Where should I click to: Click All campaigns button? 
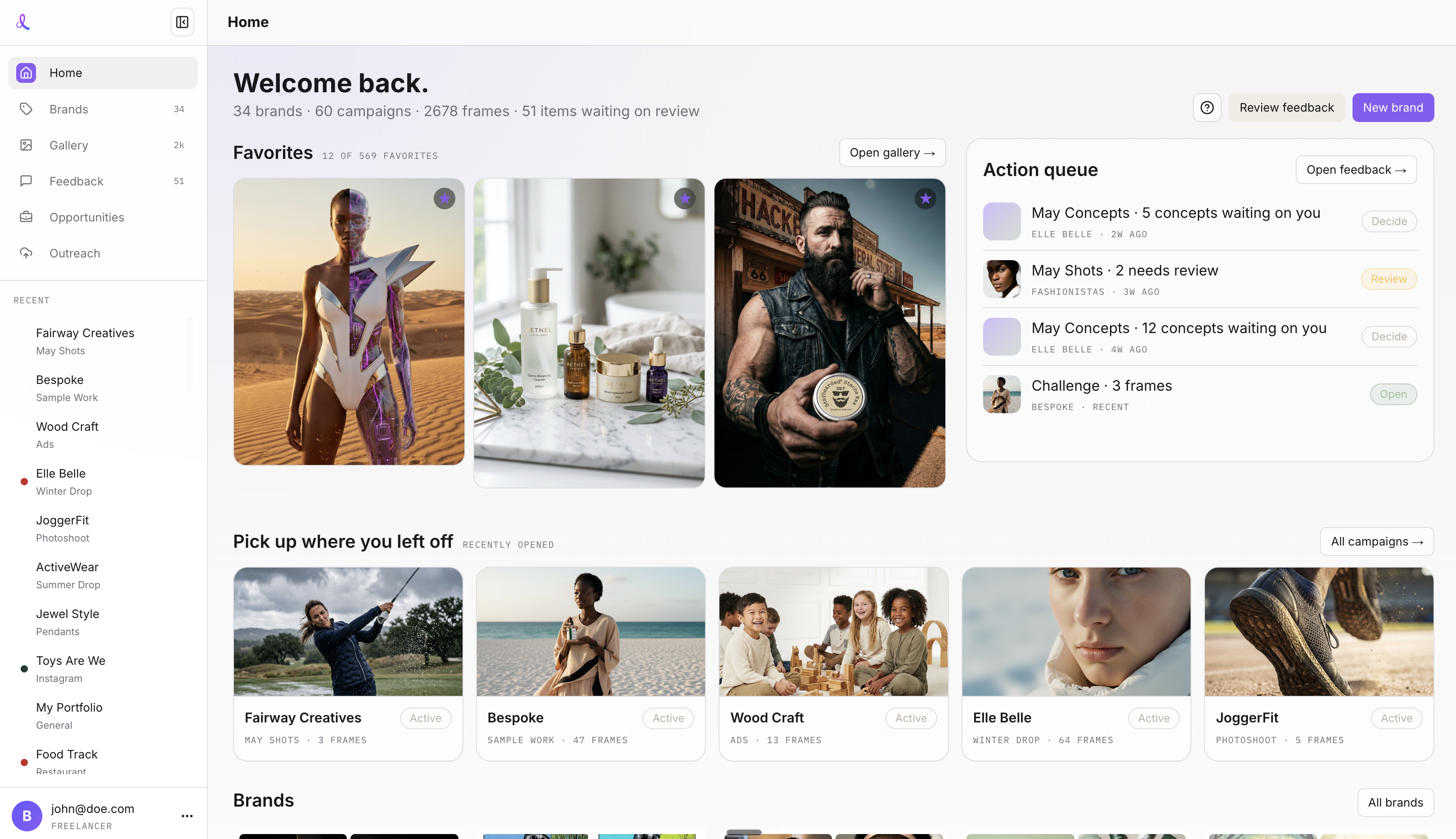[x=1376, y=541]
